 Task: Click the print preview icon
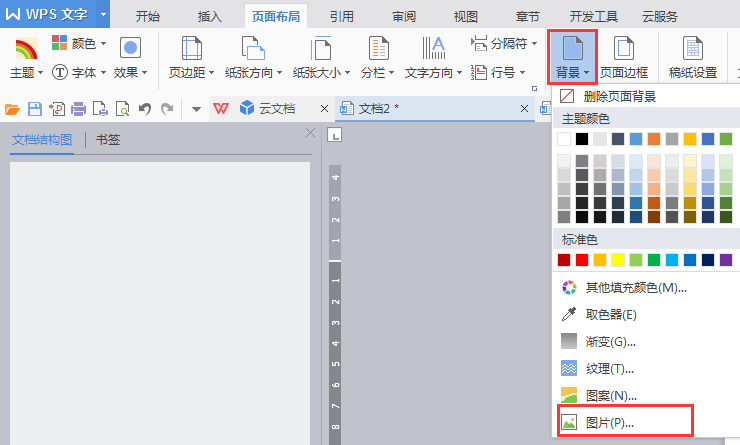pyautogui.click(x=121, y=108)
